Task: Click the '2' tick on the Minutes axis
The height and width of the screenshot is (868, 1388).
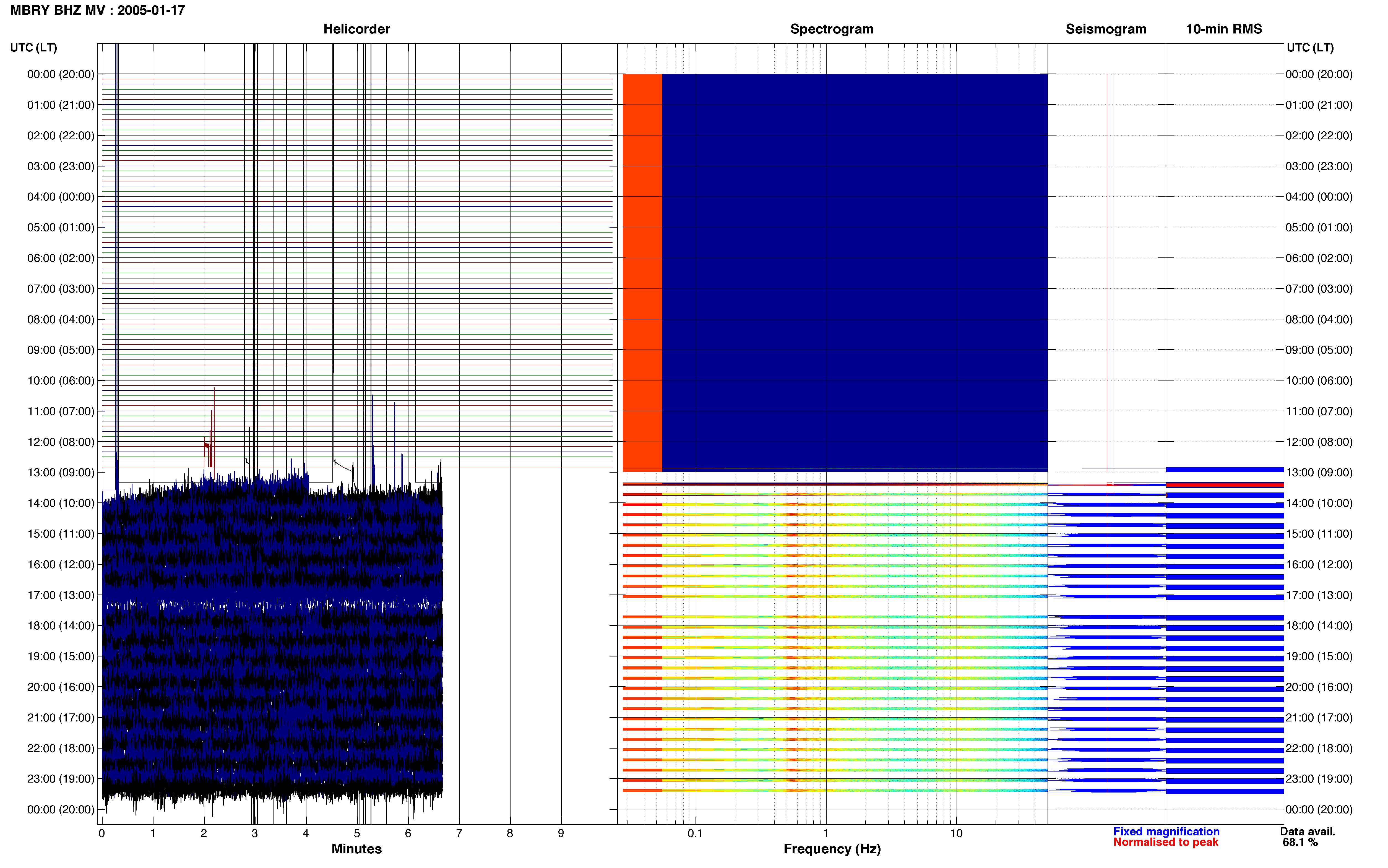Action: 204,833
